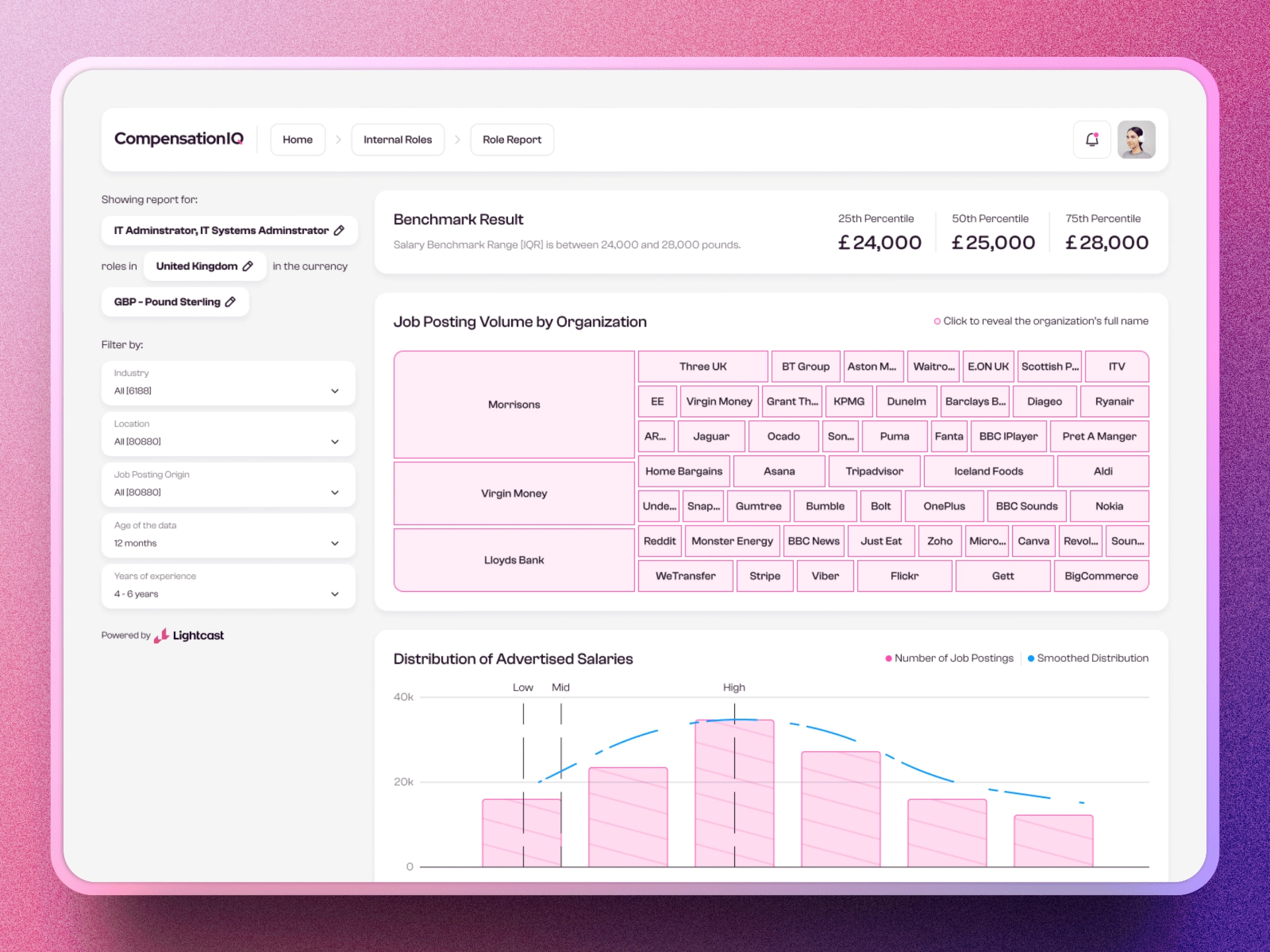Screen dimensions: 1270x952
Task: Click the Low marker on salary chart
Action: pyautogui.click(x=523, y=688)
